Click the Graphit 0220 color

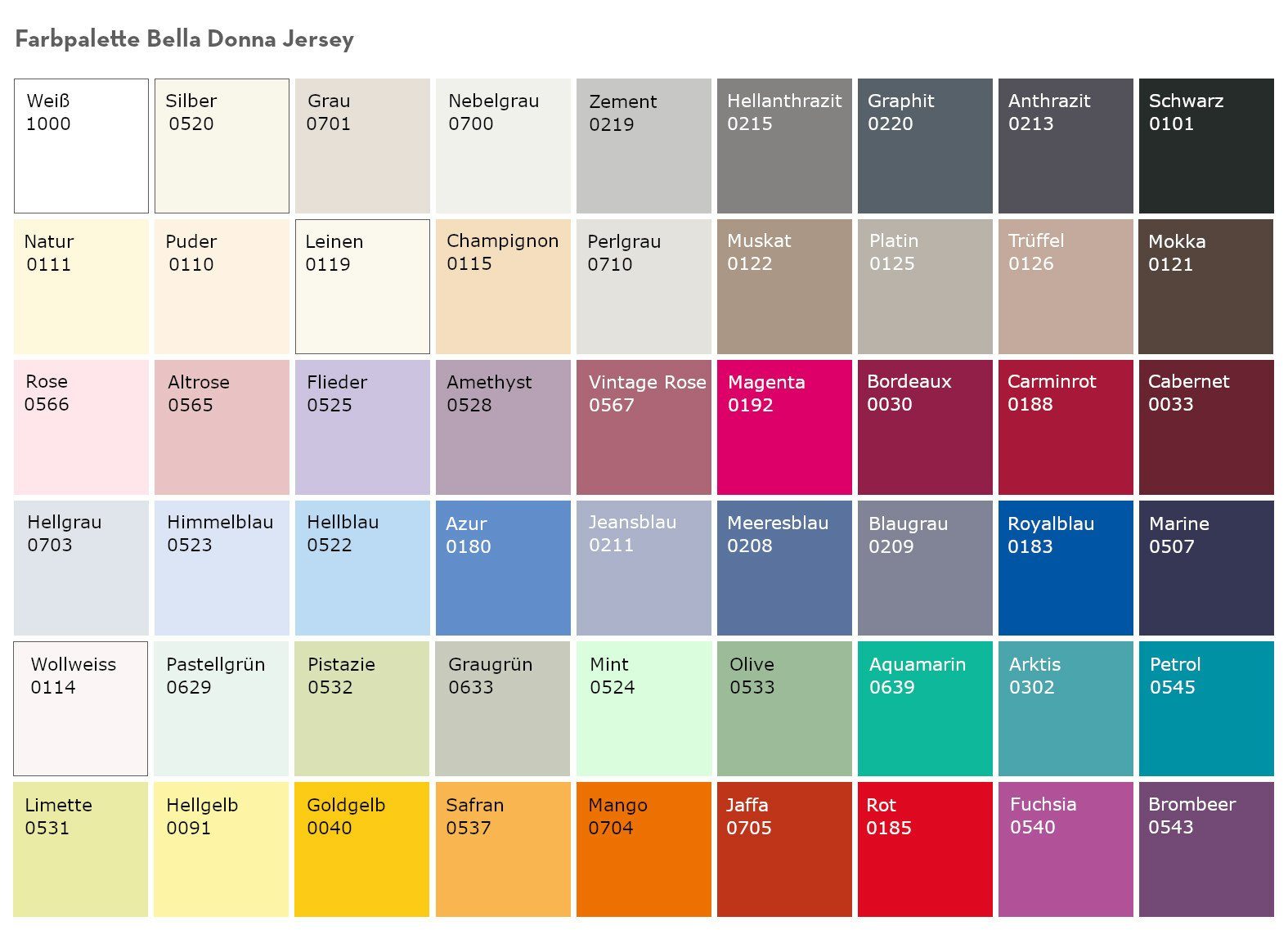924,146
